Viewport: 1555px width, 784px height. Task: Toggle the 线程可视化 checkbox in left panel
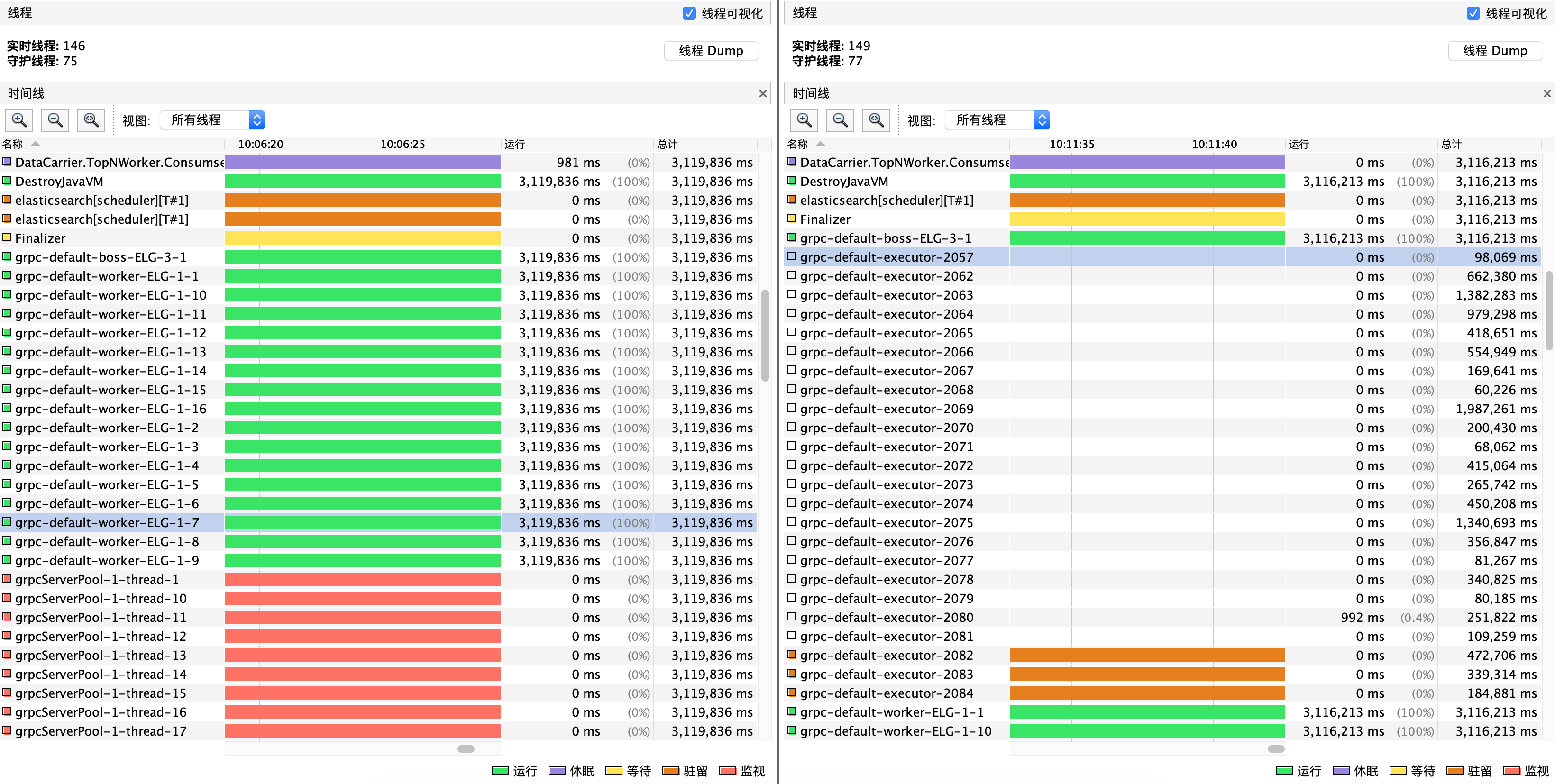pos(688,13)
